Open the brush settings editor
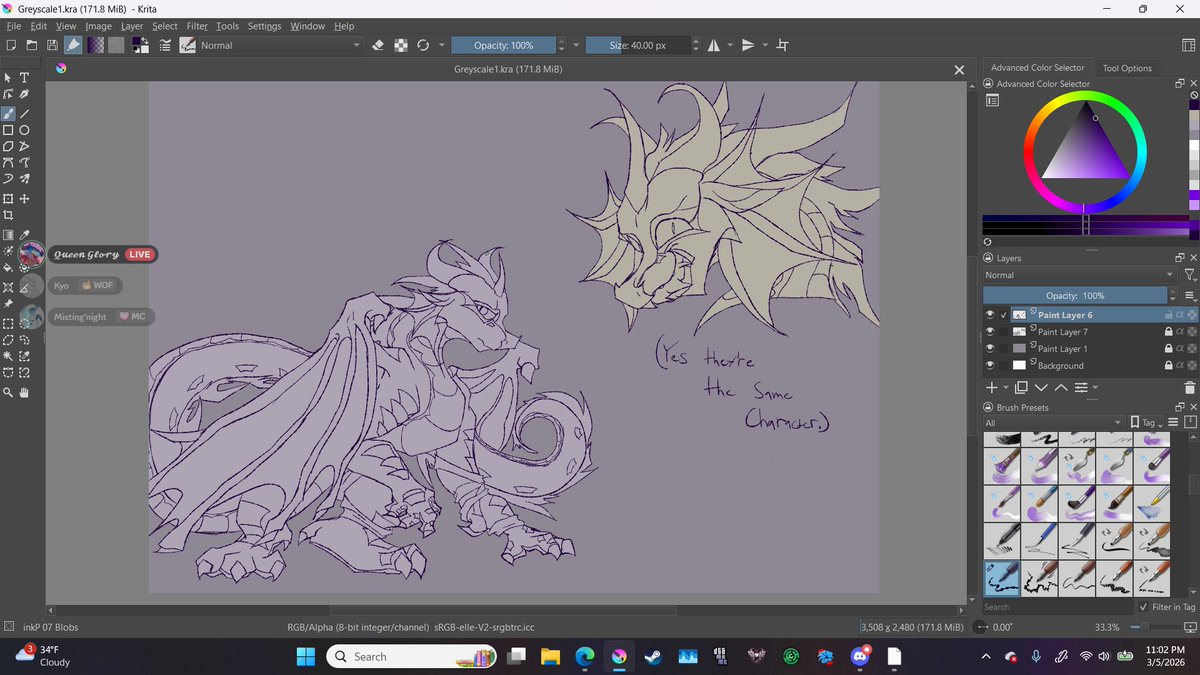Image resolution: width=1200 pixels, height=675 pixels. (165, 45)
